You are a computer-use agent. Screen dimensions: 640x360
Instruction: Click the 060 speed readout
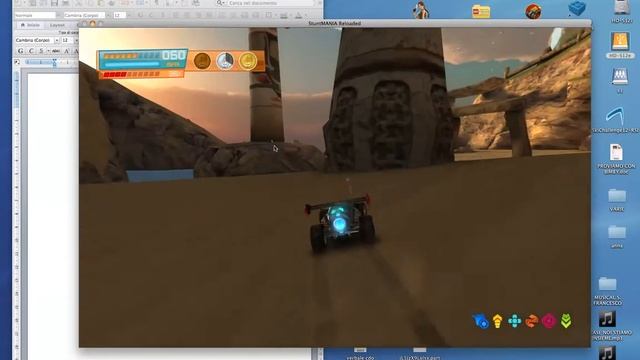pyautogui.click(x=174, y=56)
